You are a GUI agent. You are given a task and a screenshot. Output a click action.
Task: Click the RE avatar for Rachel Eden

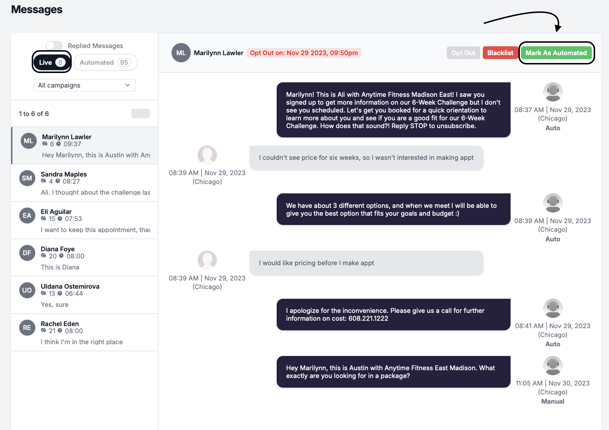pyautogui.click(x=27, y=327)
